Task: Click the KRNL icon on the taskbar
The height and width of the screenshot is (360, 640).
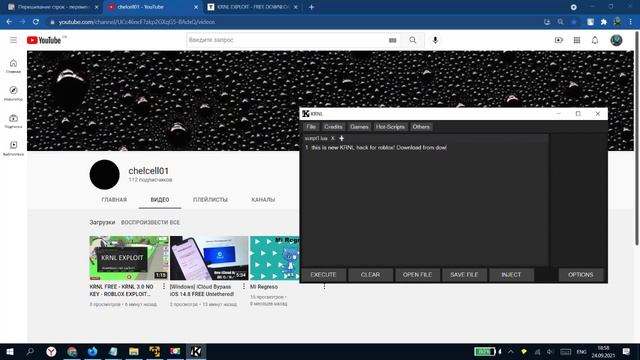Action: pos(196,351)
